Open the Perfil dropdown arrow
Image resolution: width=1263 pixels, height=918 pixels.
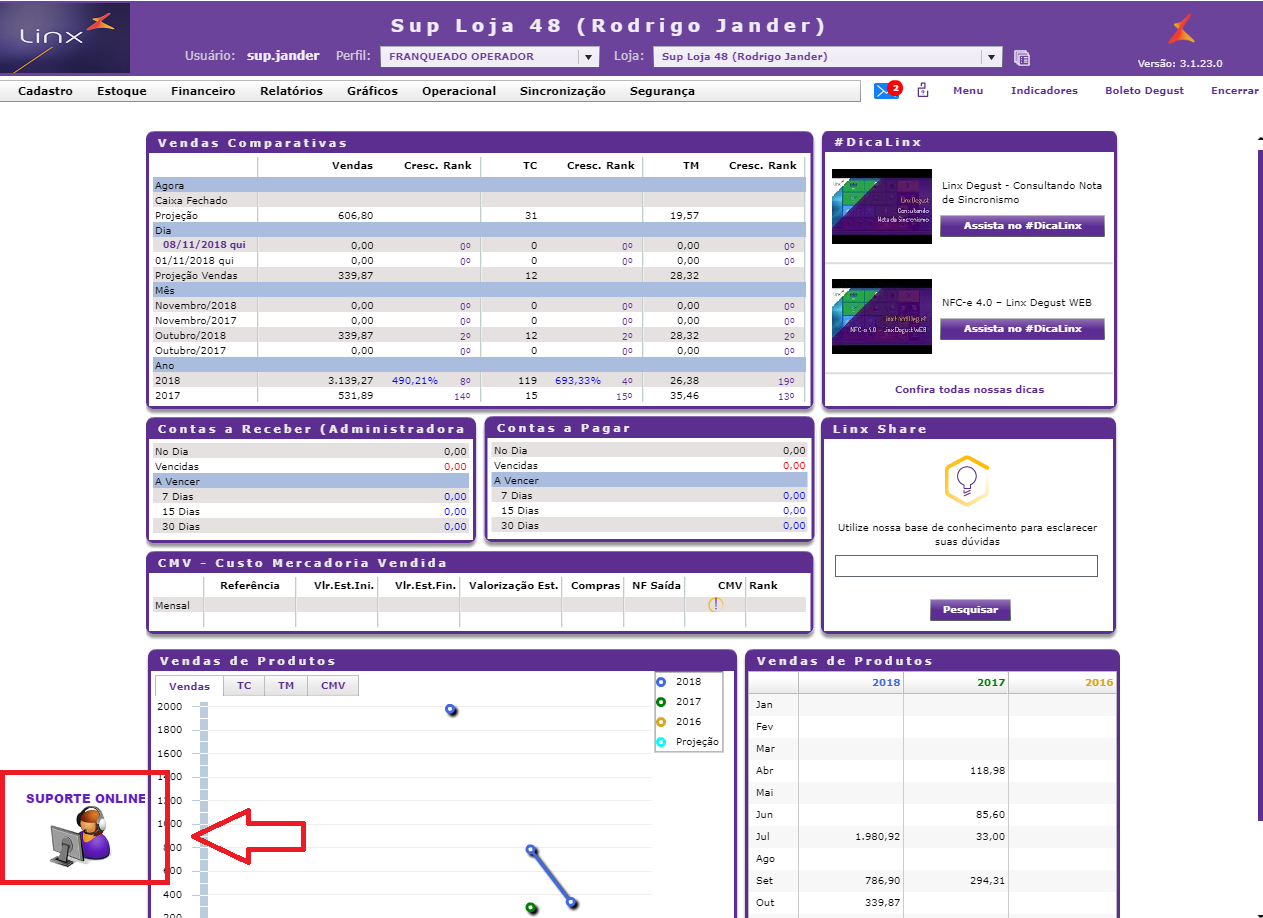click(x=589, y=57)
